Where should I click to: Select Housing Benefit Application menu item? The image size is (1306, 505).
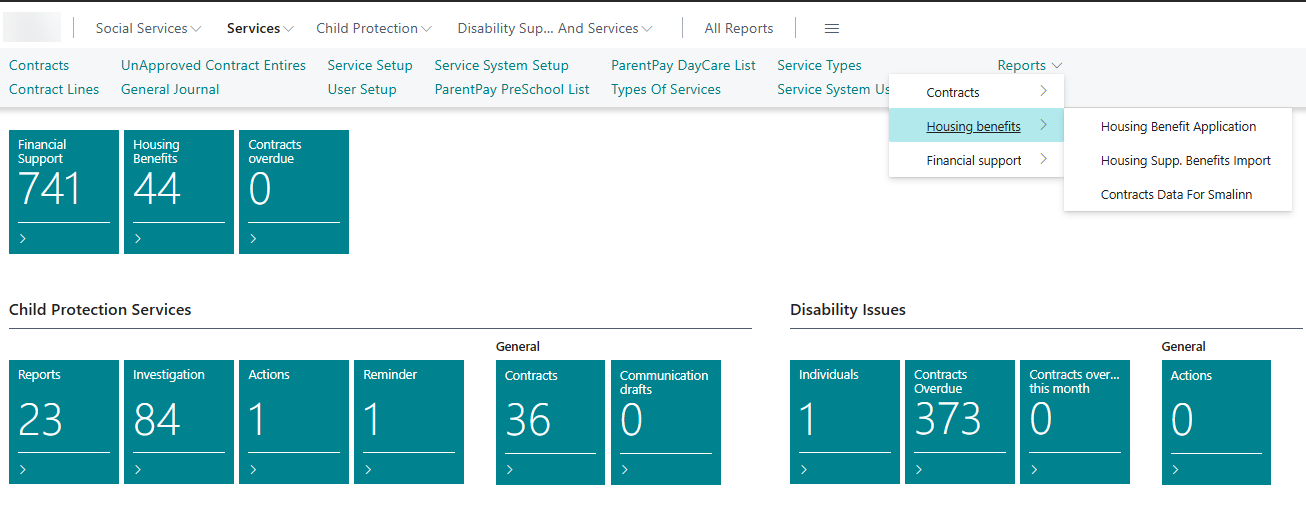click(1178, 127)
